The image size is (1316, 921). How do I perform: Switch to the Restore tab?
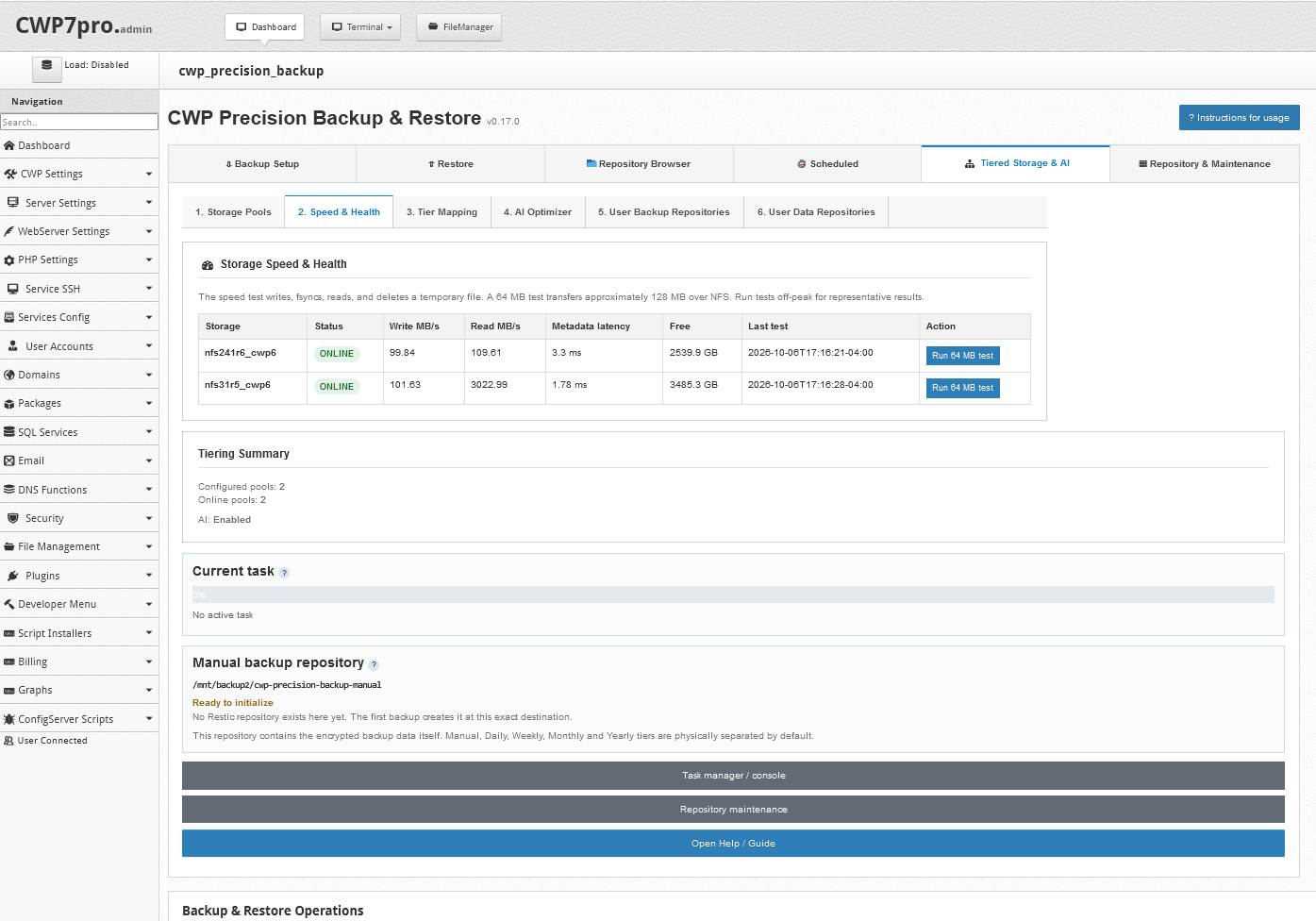click(x=451, y=164)
